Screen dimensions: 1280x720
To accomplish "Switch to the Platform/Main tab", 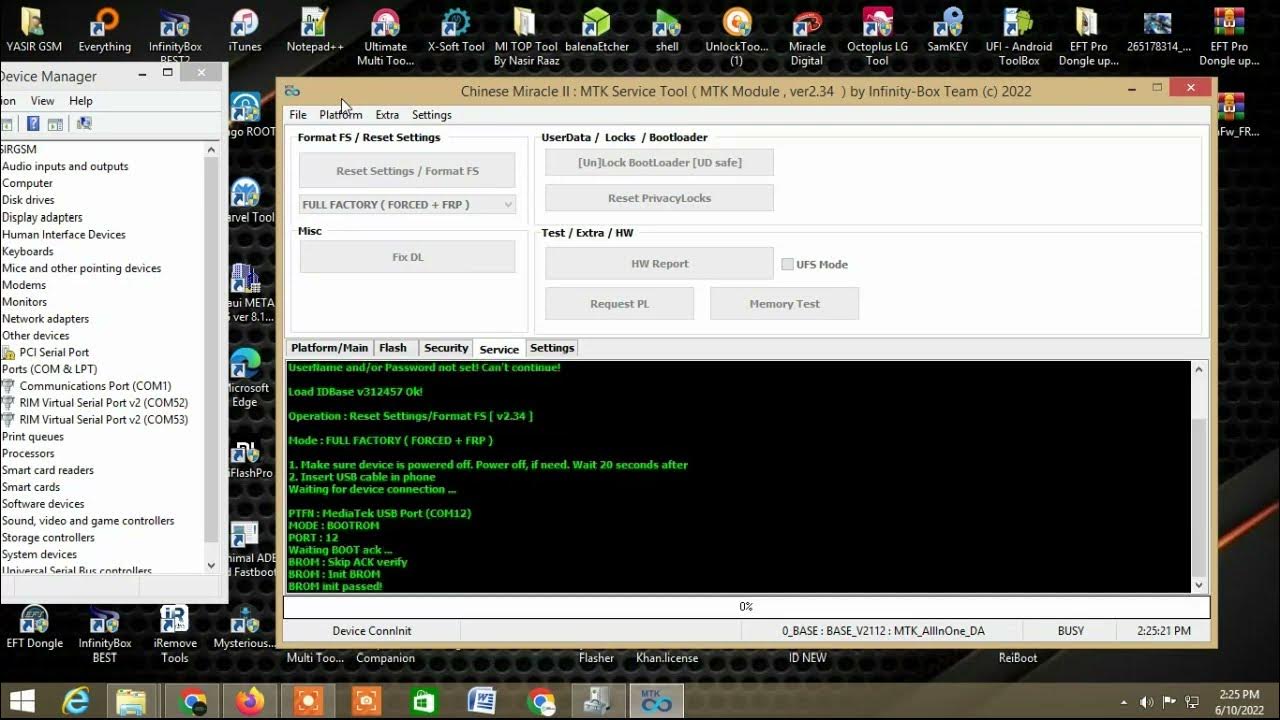I will click(329, 348).
